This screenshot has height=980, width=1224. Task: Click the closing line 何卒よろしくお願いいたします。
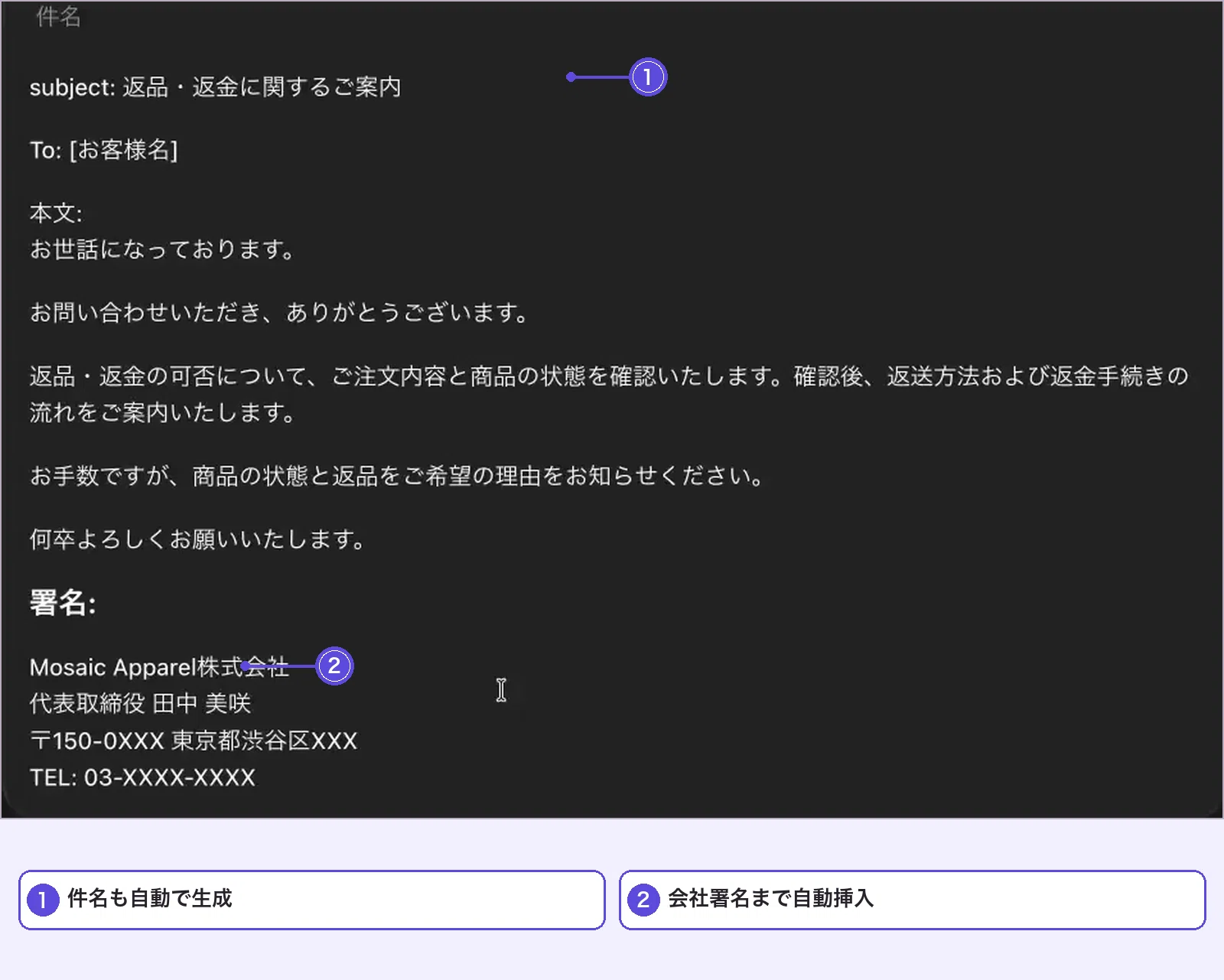click(x=197, y=540)
